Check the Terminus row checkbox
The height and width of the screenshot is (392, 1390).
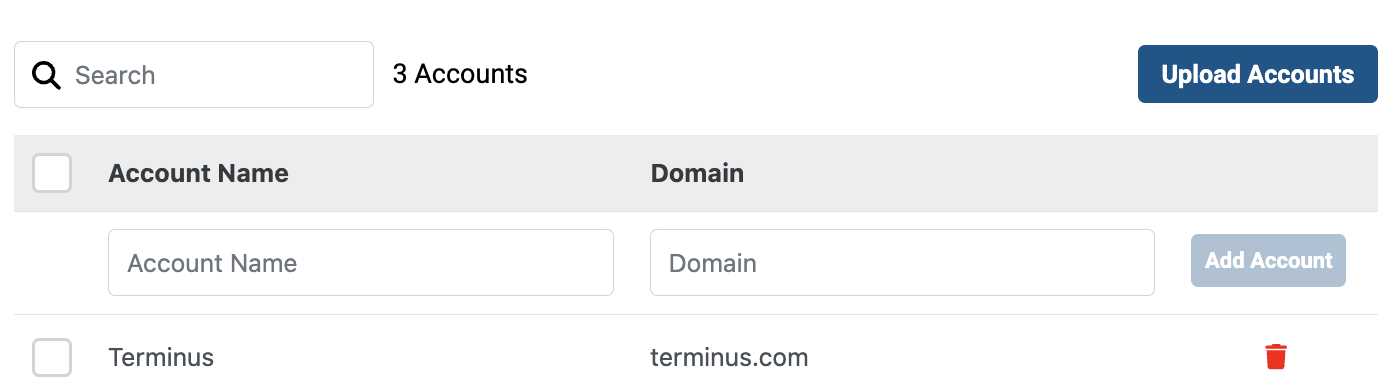coord(52,357)
